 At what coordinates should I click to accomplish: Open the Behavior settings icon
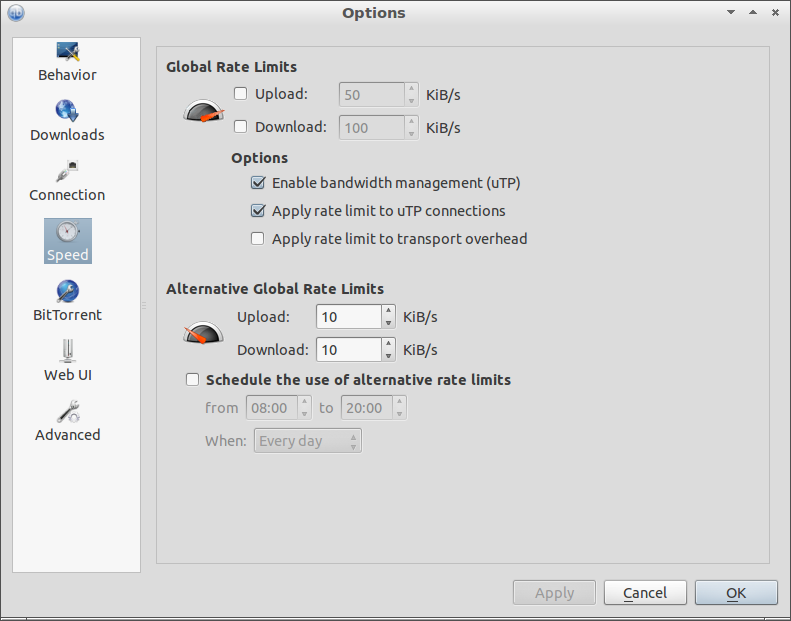[67, 52]
